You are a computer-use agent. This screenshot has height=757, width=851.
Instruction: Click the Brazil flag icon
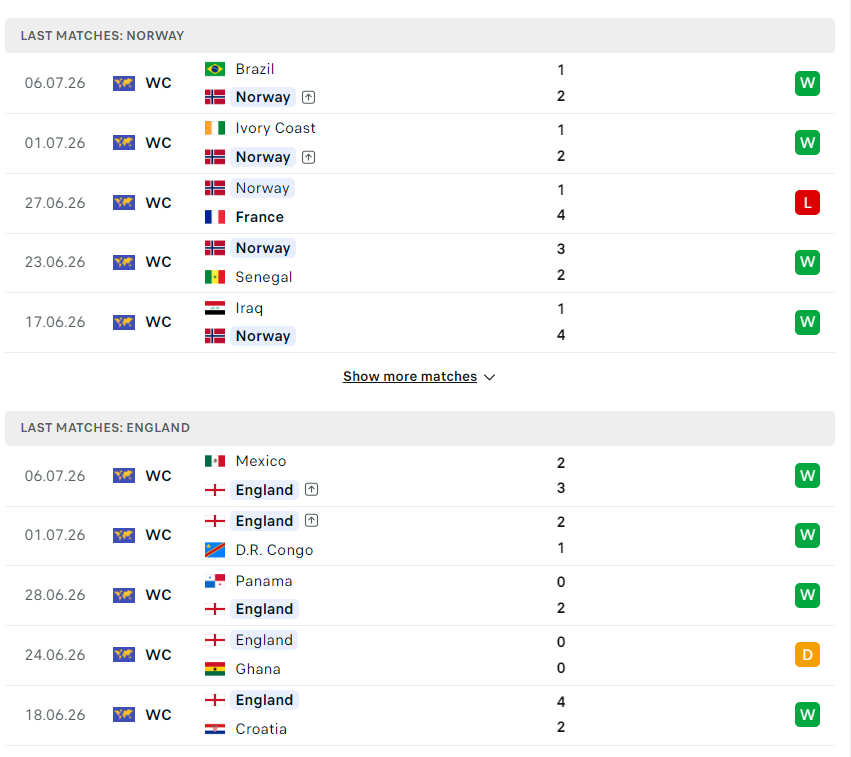(215, 69)
